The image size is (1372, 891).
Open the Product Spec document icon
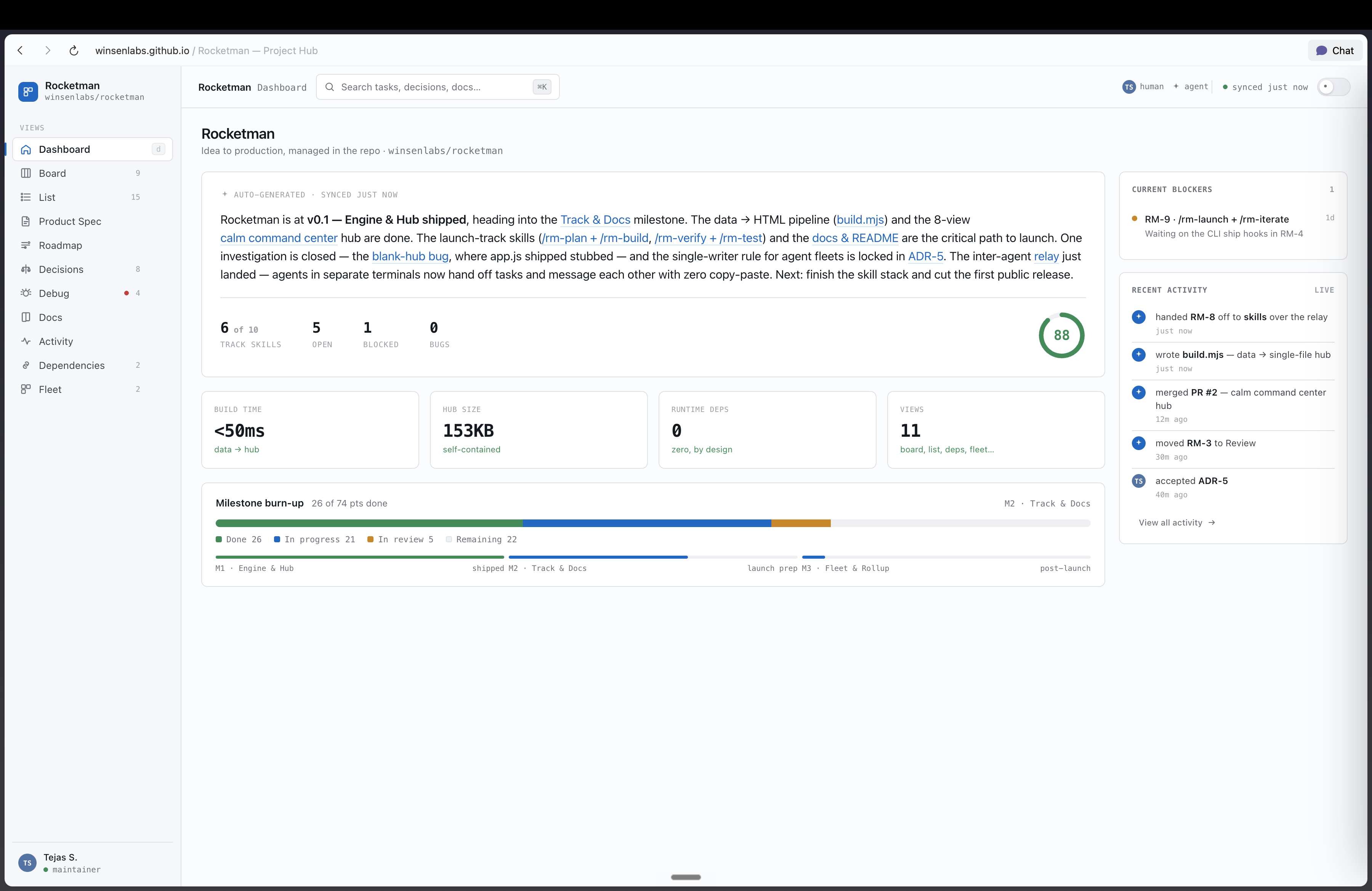(26, 221)
